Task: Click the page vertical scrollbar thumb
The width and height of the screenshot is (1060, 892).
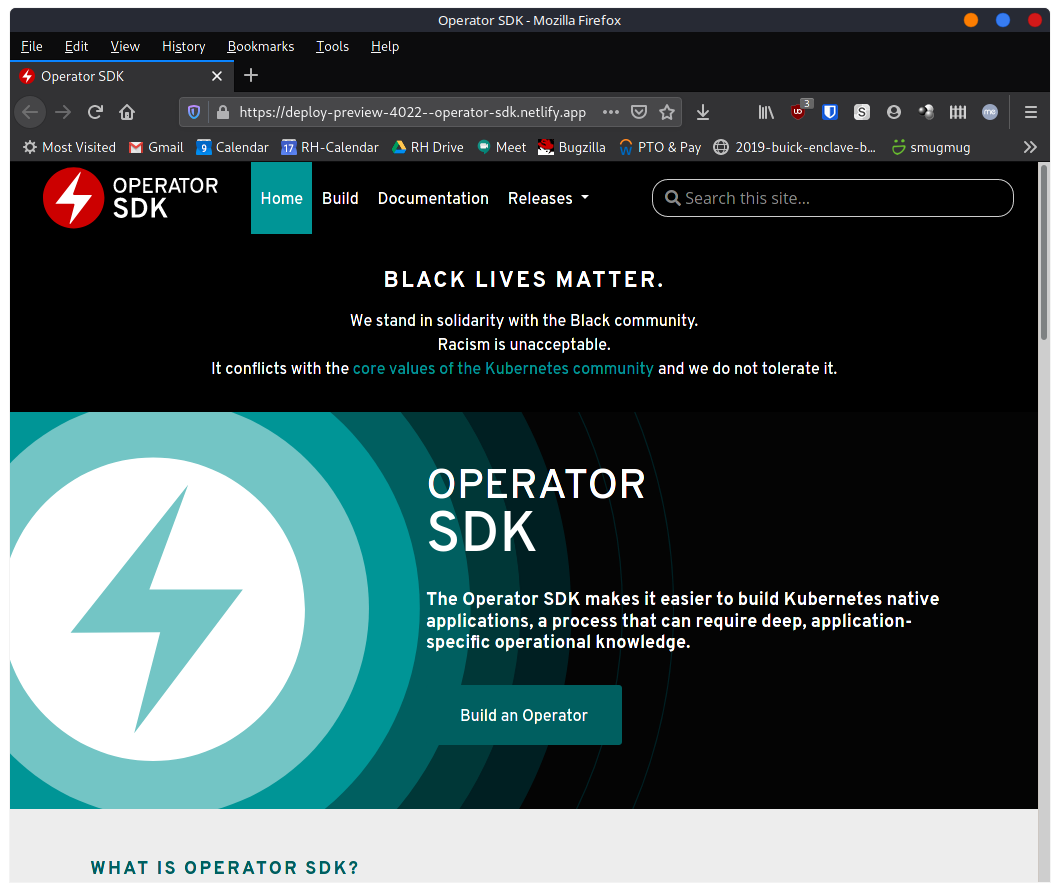Action: 1044,252
